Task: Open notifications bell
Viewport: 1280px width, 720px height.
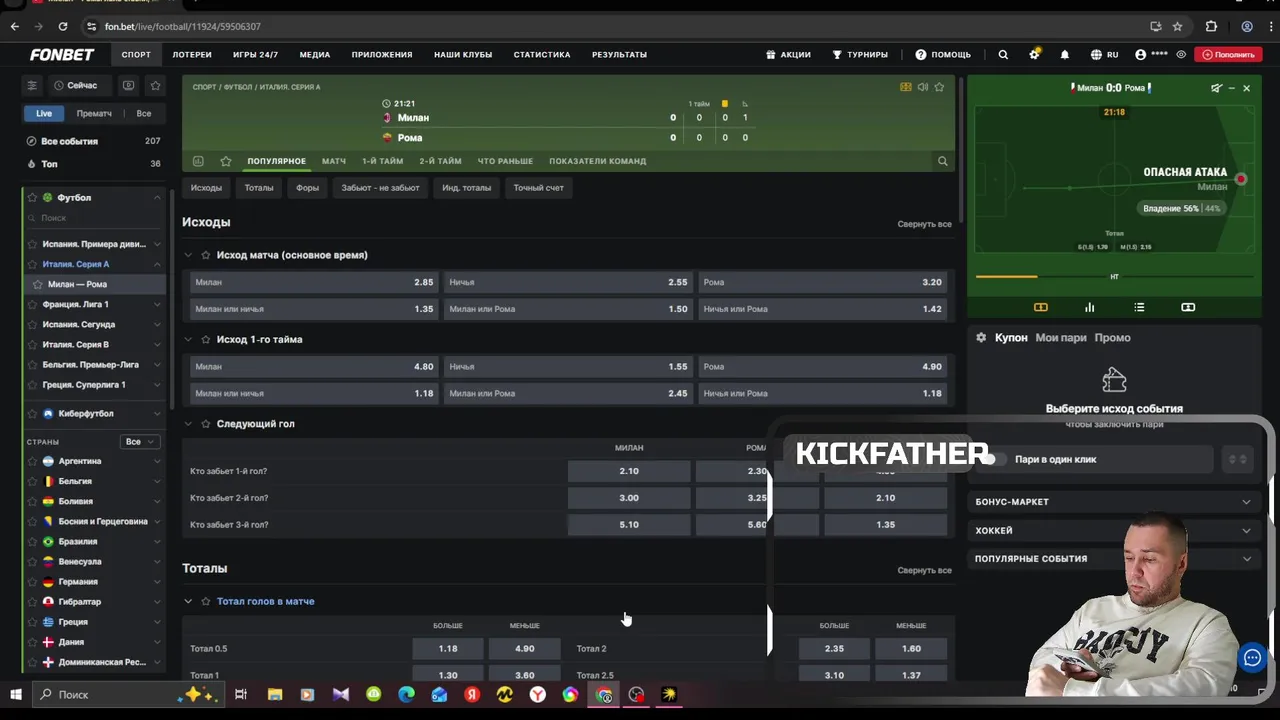Action: pos(1065,55)
